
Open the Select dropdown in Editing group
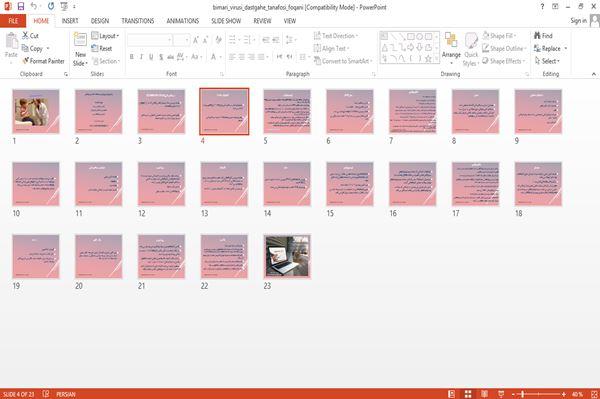click(x=547, y=61)
